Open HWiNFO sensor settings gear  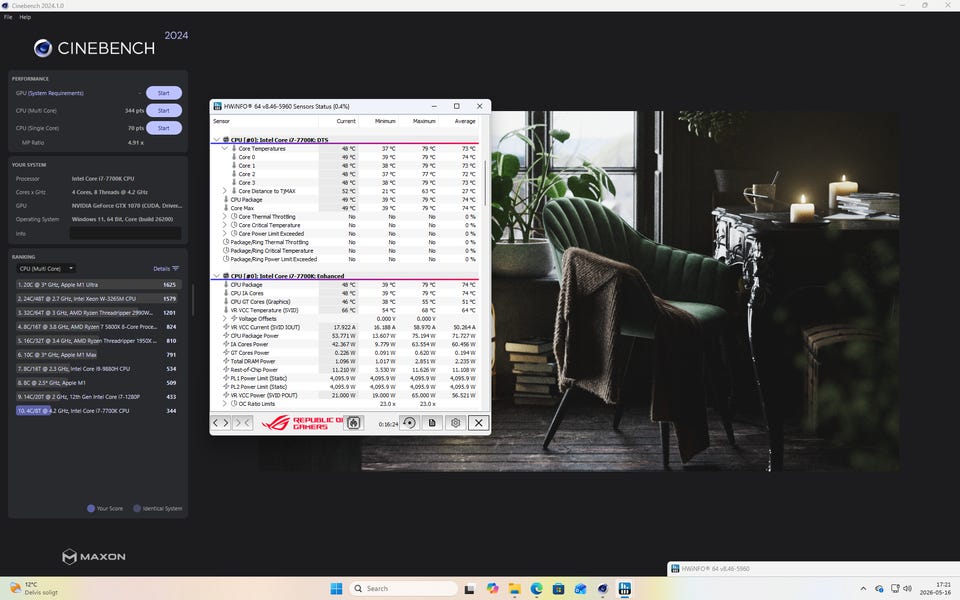point(456,423)
